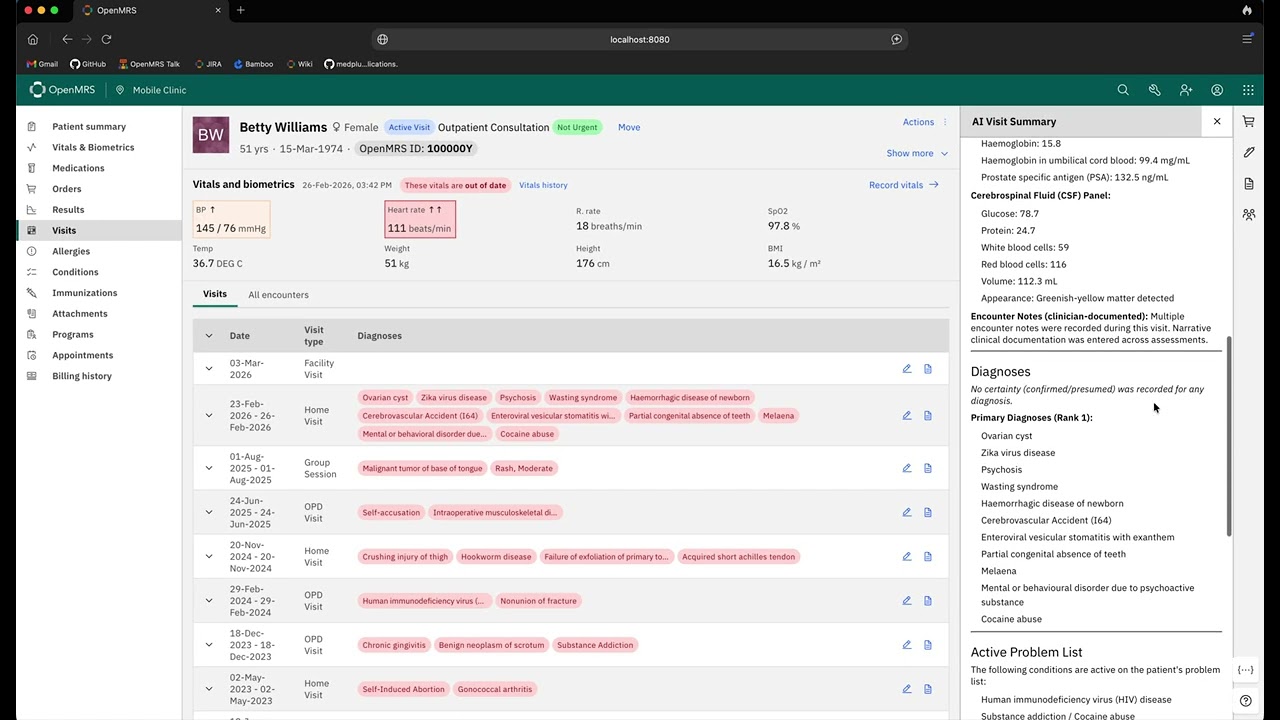Click edit pencil for 01-Aug-2025 Group Session visit

pyautogui.click(x=907, y=468)
